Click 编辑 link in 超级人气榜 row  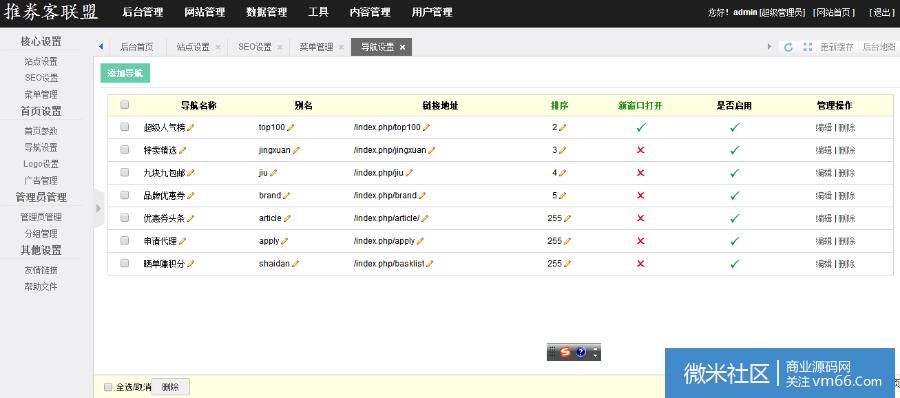[x=824, y=127]
